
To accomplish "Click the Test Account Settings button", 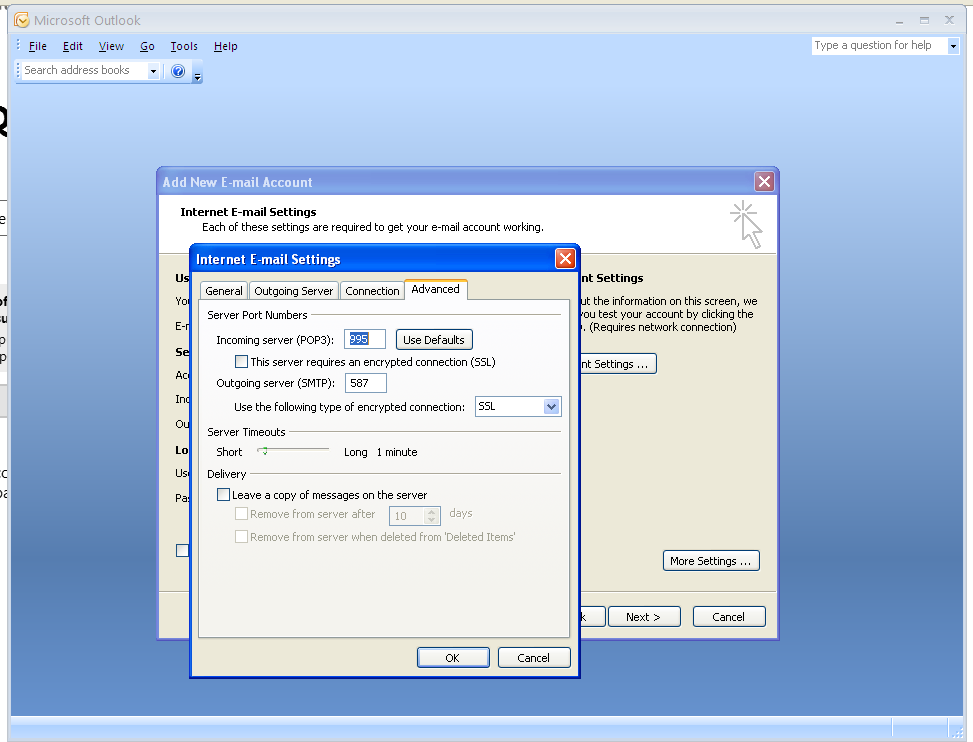I will pyautogui.click(x=618, y=364).
